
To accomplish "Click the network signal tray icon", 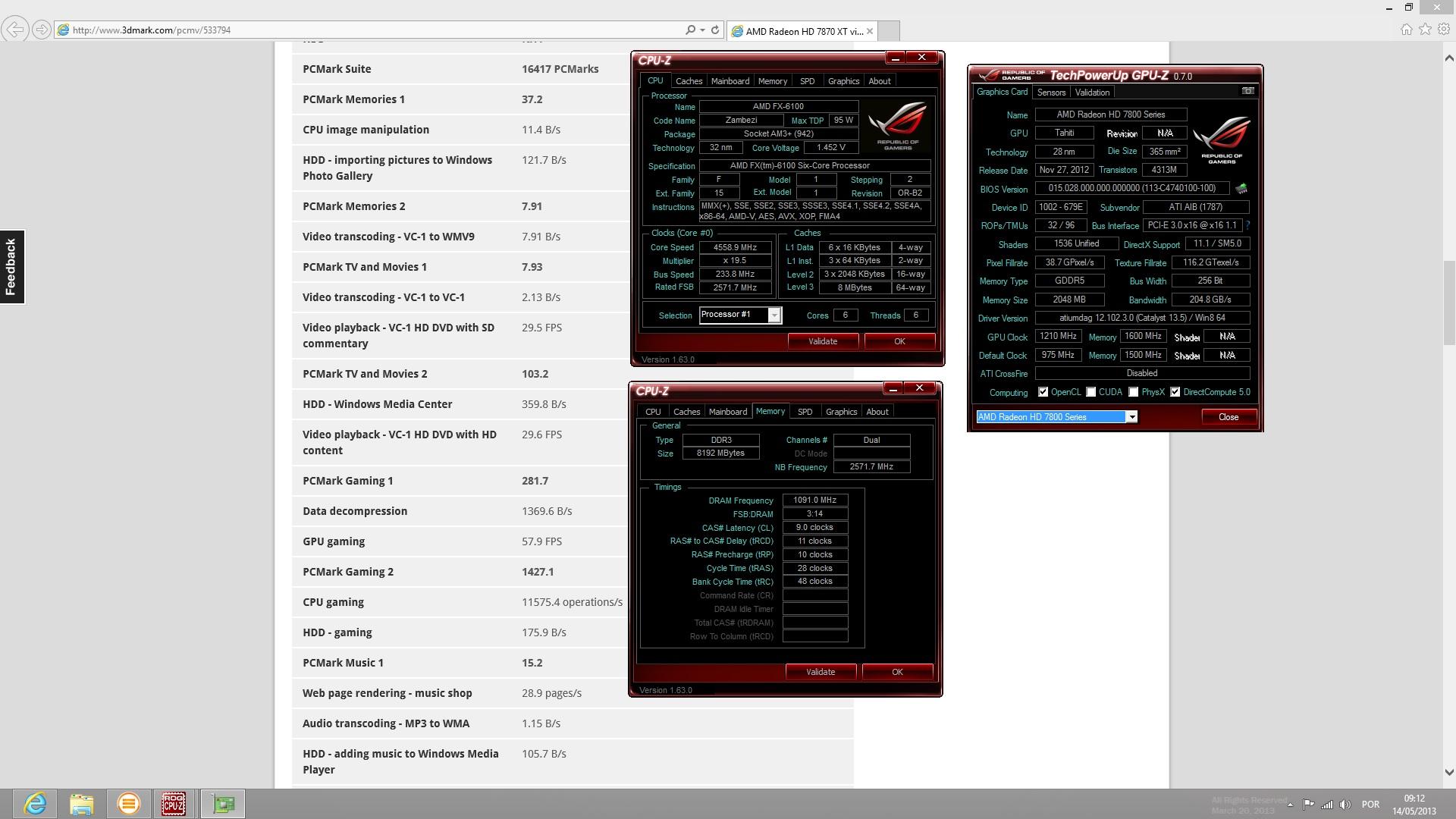I will (x=1327, y=805).
